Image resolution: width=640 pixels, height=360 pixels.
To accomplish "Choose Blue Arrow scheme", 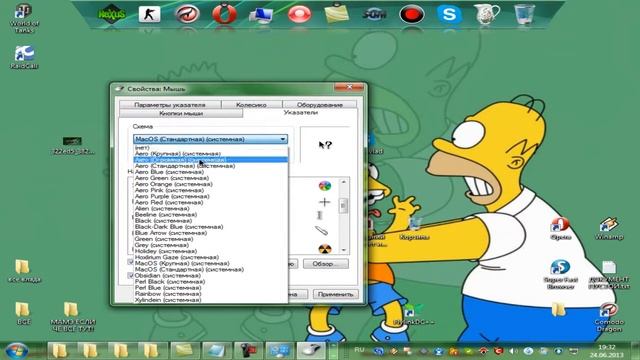I will click(211, 233).
